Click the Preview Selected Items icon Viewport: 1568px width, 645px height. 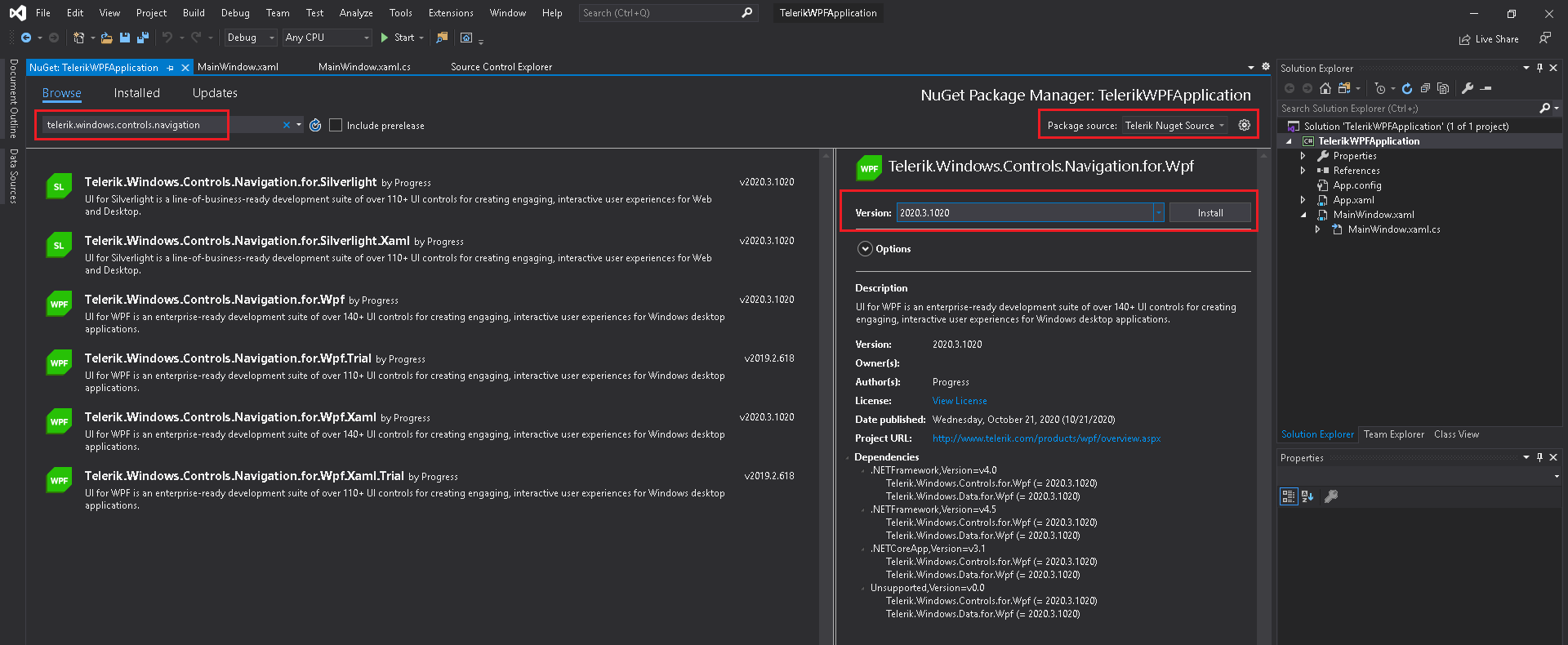[x=1486, y=88]
